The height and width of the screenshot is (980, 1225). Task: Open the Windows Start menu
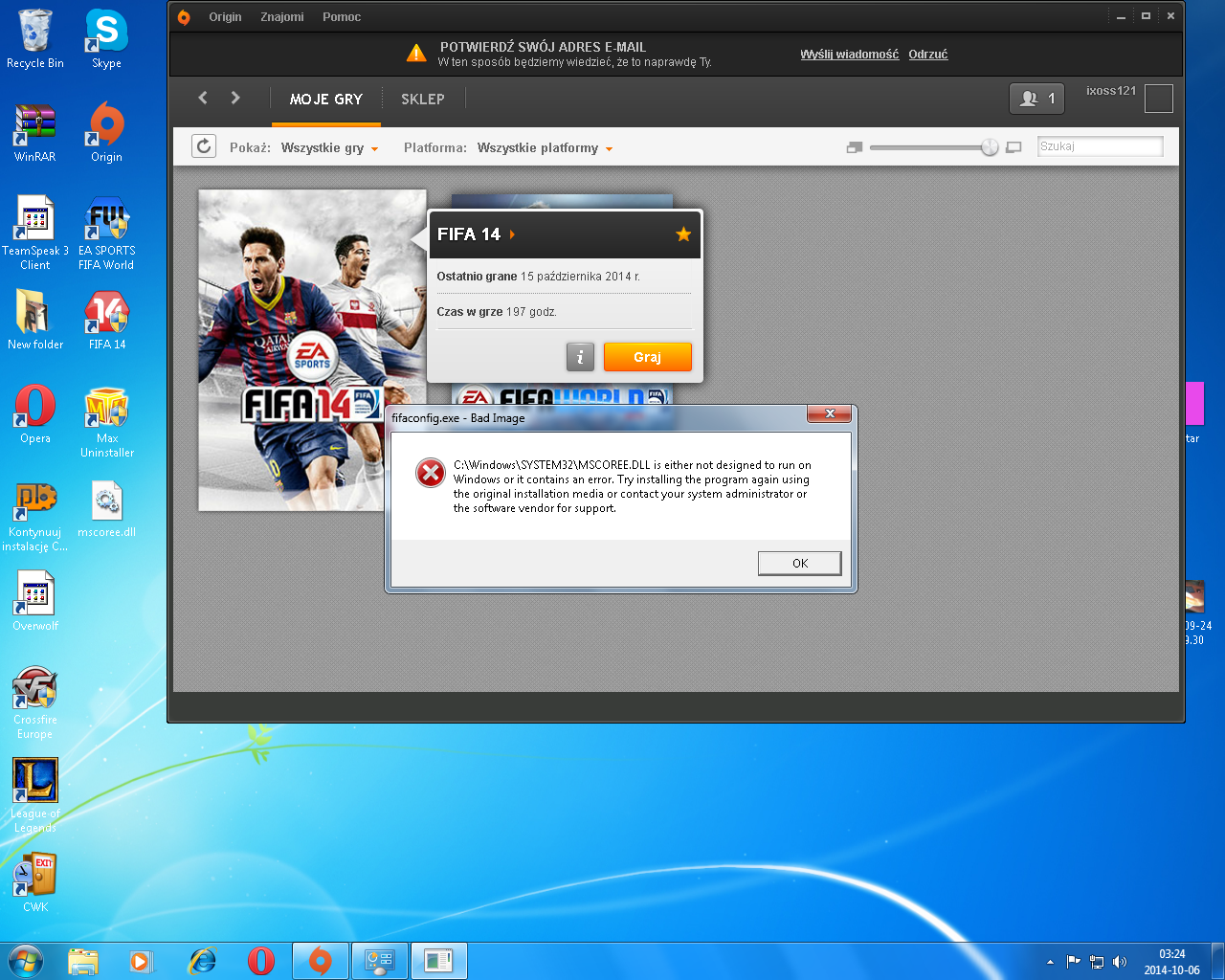coord(25,961)
